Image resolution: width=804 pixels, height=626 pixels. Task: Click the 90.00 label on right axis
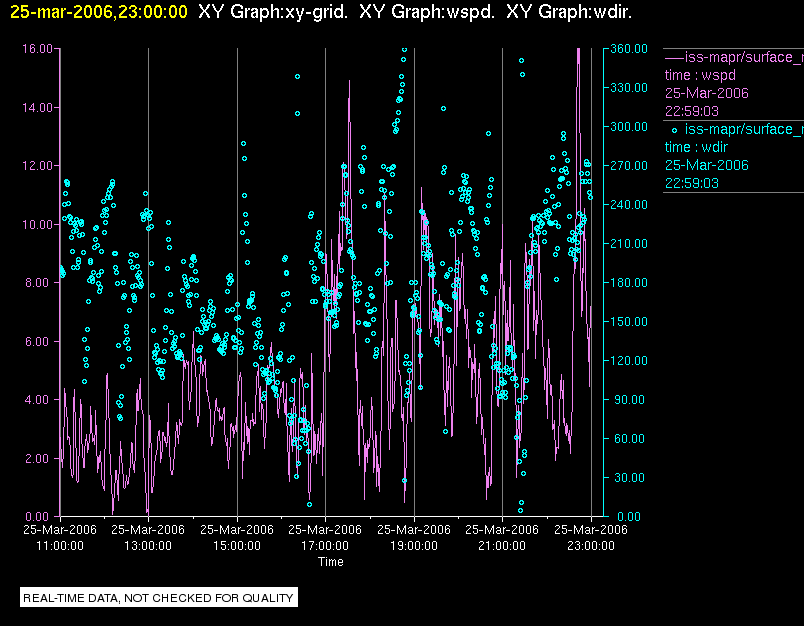click(x=630, y=399)
